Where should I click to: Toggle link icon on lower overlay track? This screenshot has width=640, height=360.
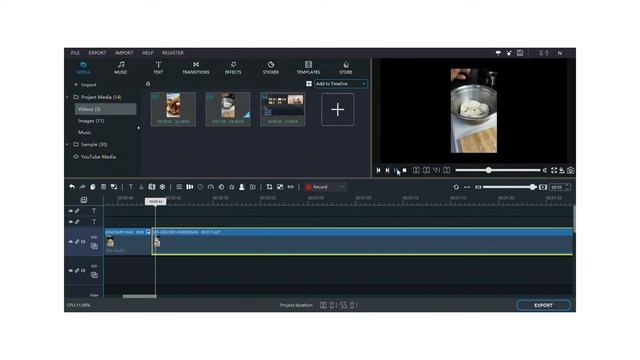77,271
